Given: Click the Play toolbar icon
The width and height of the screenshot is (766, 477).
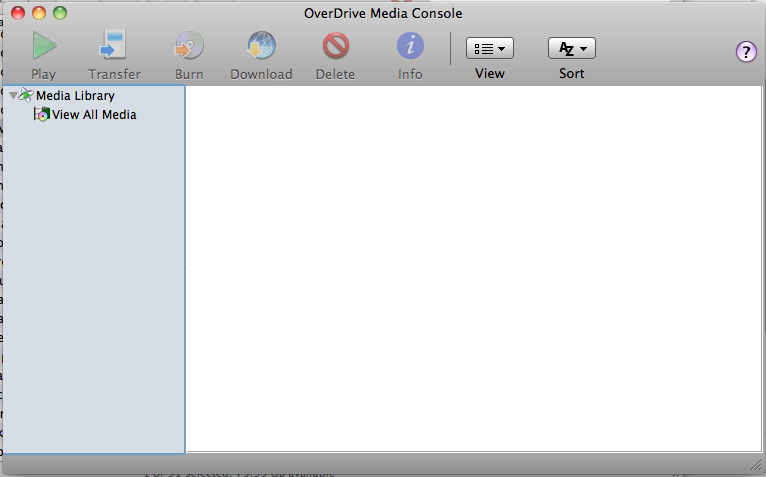Looking at the screenshot, I should tap(44, 45).
